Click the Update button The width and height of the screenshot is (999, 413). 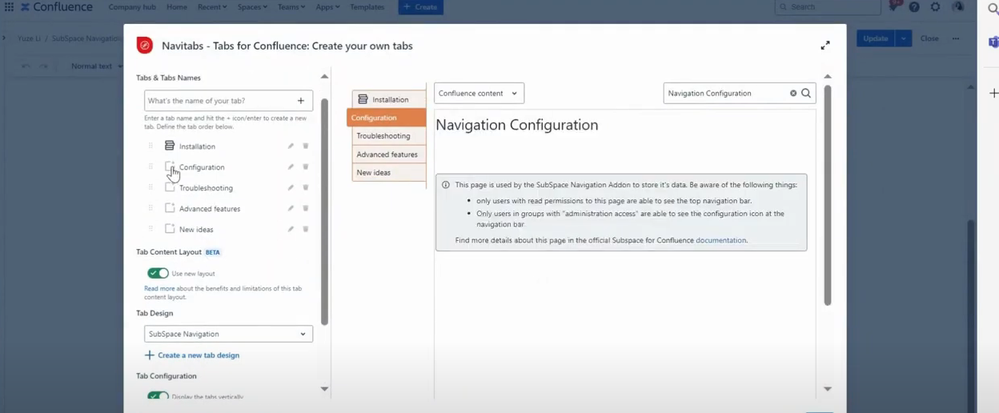(875, 38)
